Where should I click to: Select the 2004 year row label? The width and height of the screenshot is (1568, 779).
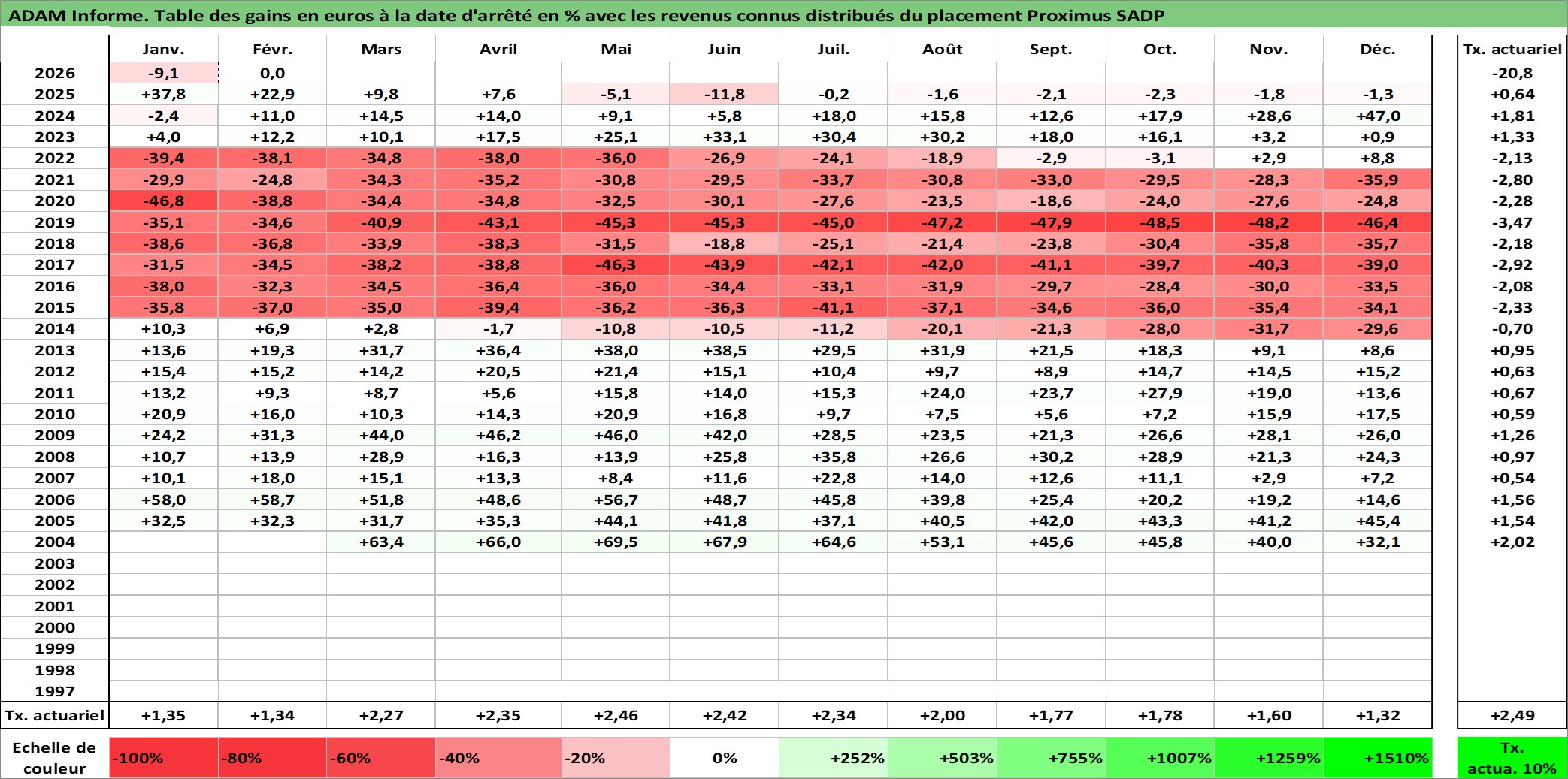tap(55, 542)
